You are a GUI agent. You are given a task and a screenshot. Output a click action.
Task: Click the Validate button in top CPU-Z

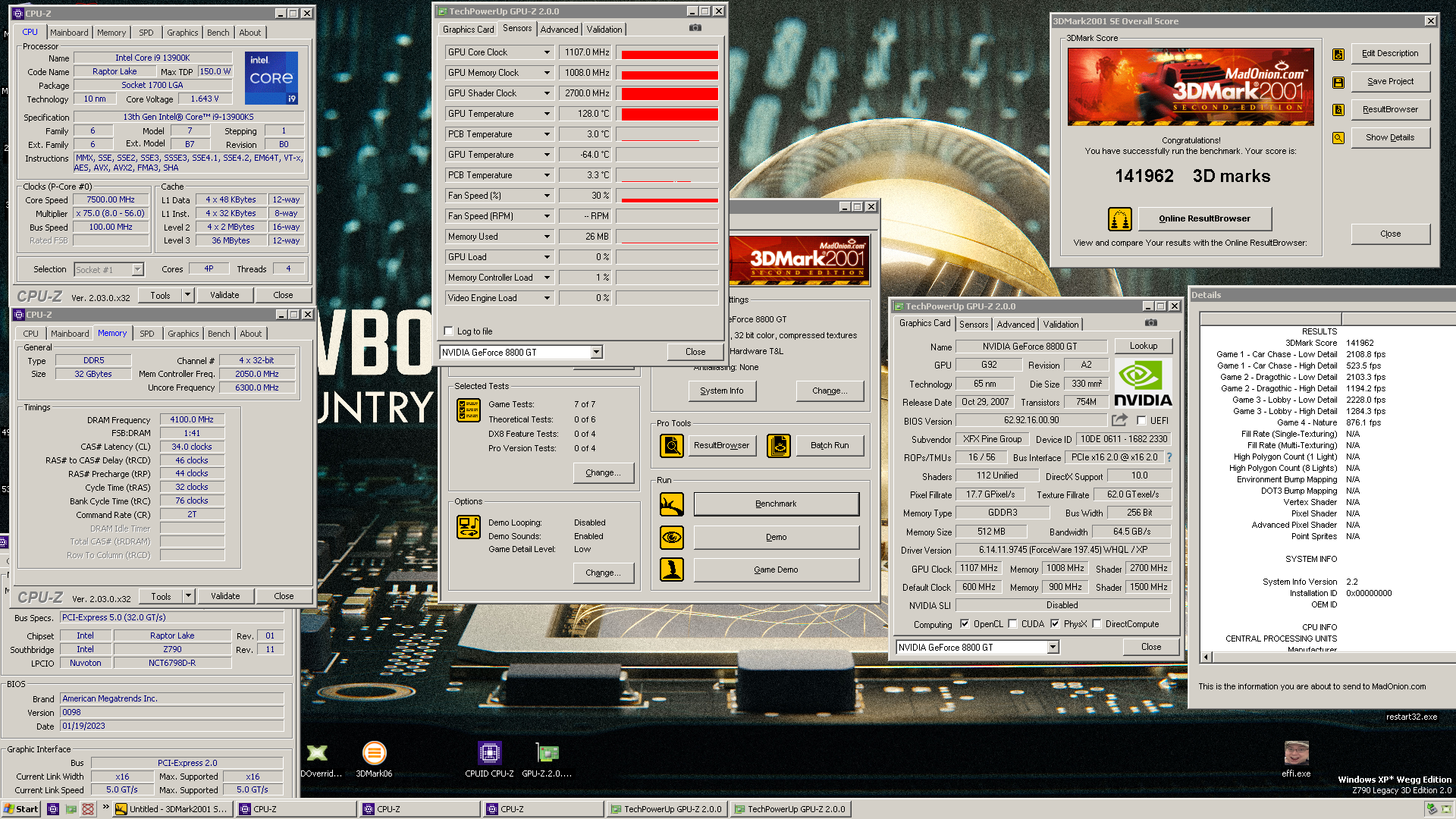224,295
